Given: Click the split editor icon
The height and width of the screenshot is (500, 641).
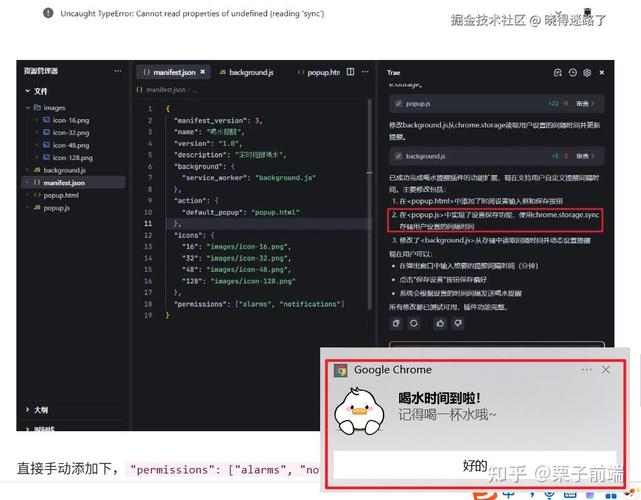Looking at the screenshot, I should coord(350,72).
